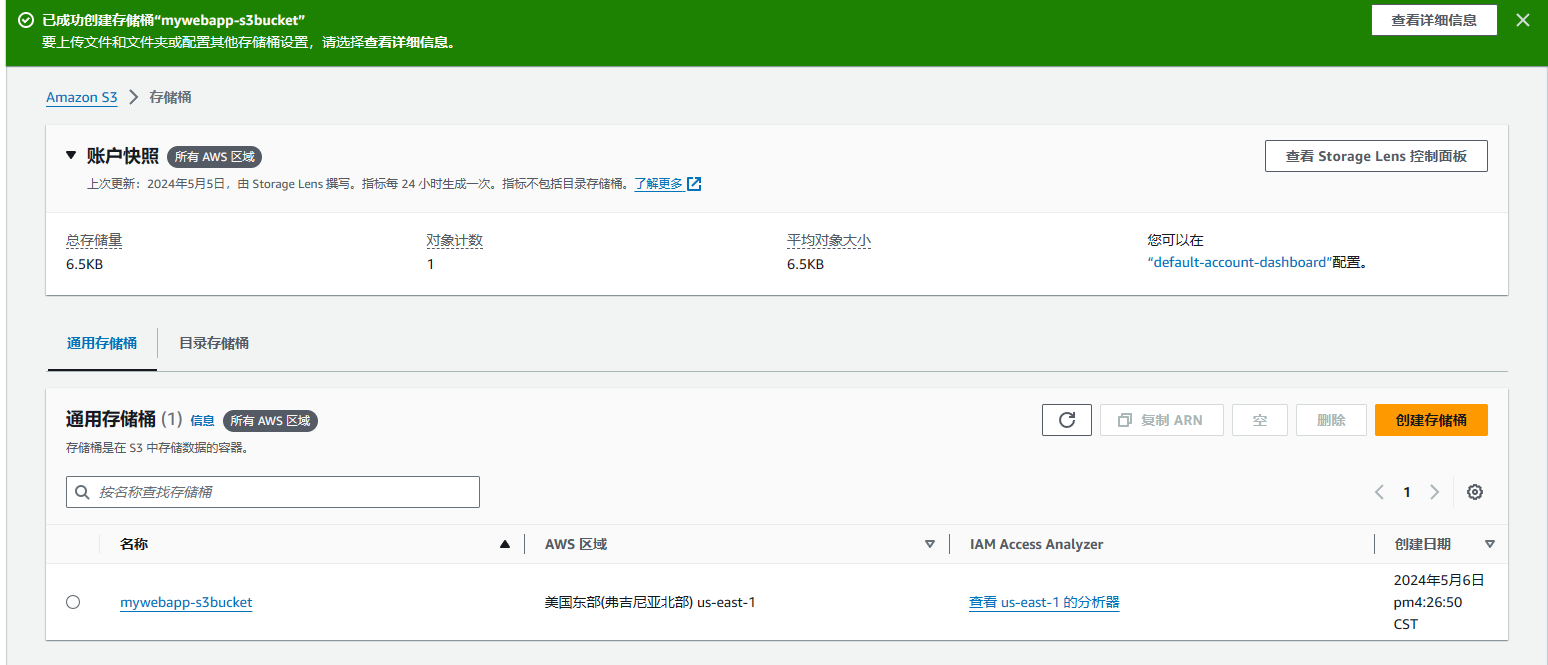Image resolution: width=1548 pixels, height=665 pixels.
Task: Click the 美国东部(弗吉尼亚北部) us-east-1 cell
Action: coord(650,602)
